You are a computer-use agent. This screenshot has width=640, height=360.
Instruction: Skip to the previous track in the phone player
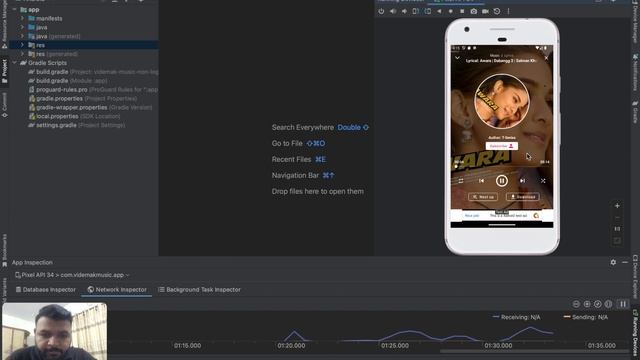point(481,180)
